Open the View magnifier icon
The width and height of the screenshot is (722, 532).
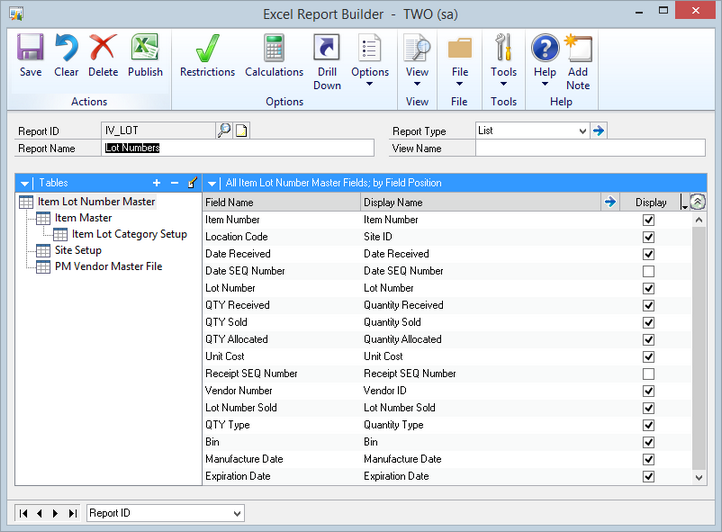[417, 47]
